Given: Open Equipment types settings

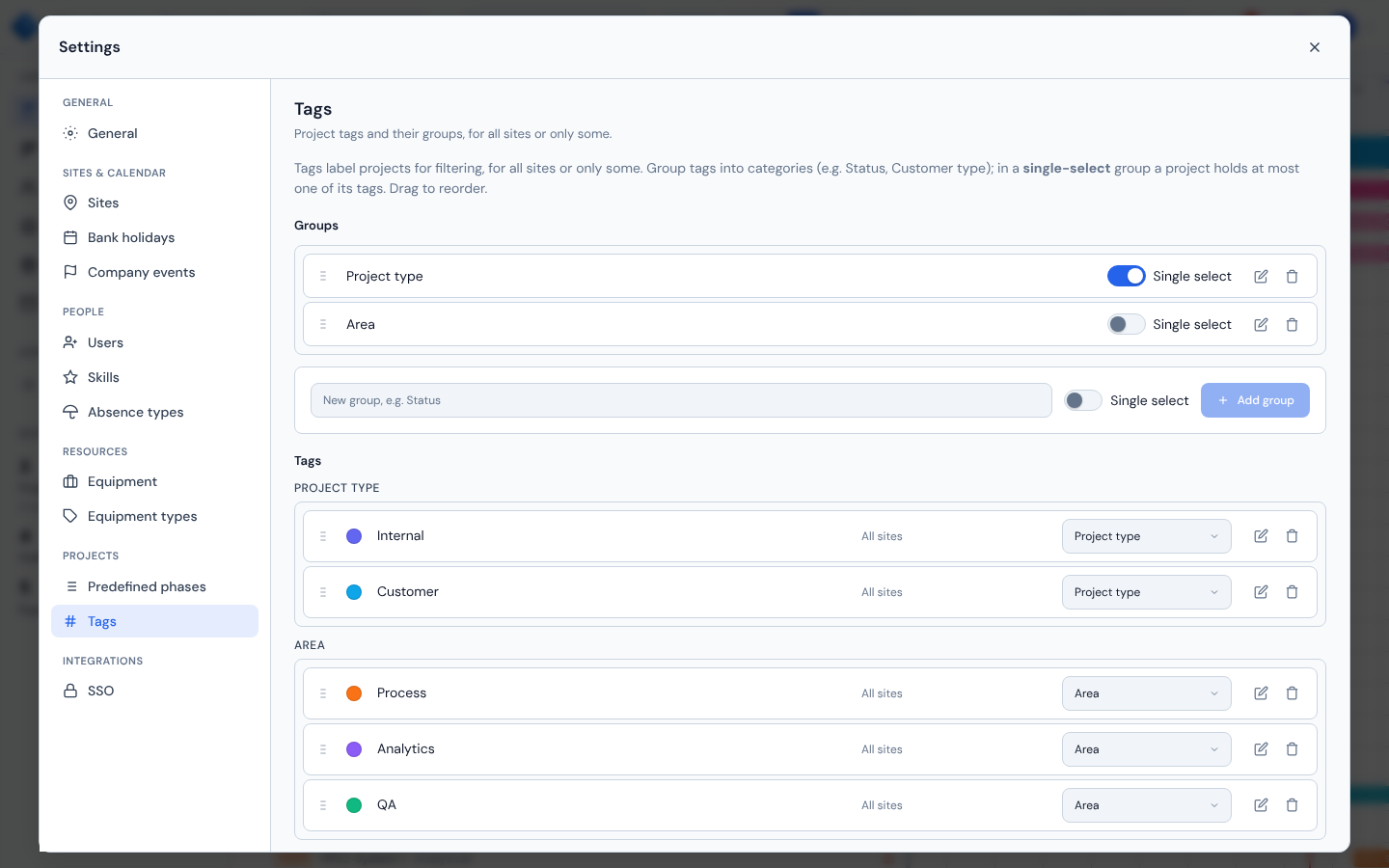Looking at the screenshot, I should tap(154, 516).
